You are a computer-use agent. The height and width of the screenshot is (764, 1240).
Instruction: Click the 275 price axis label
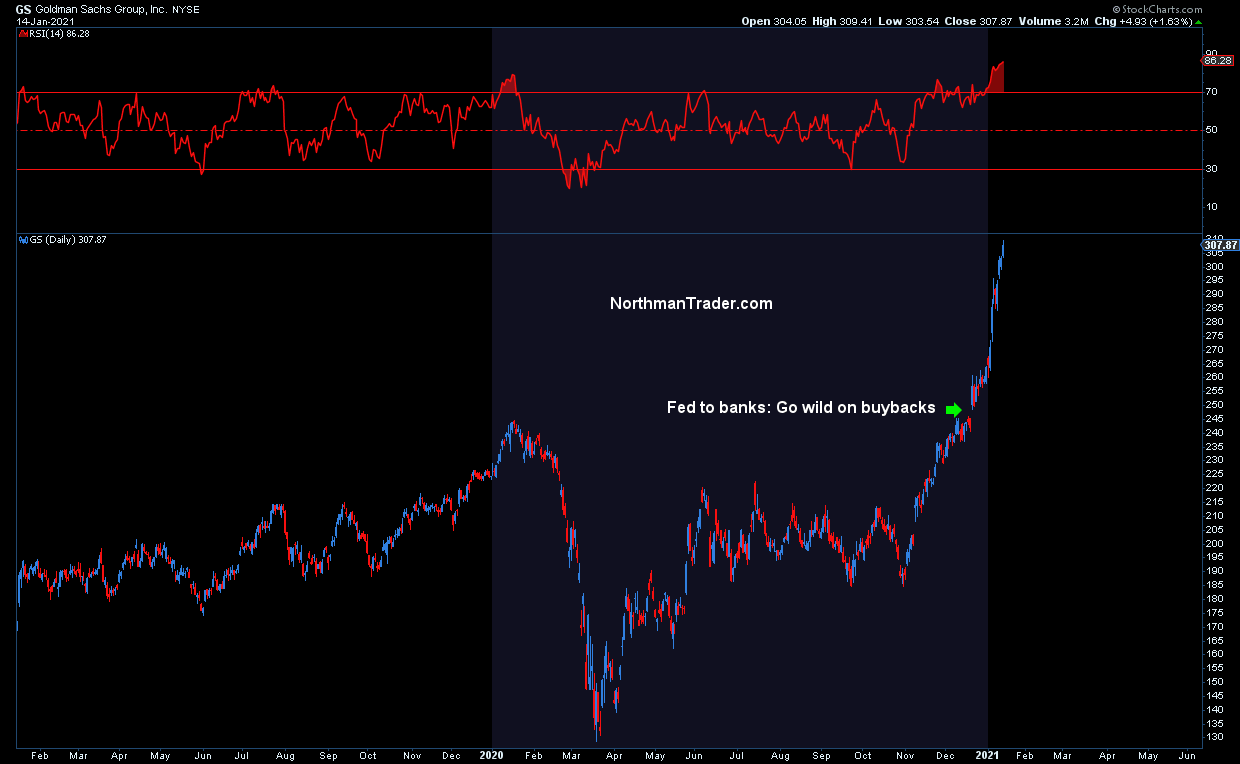tap(1213, 335)
